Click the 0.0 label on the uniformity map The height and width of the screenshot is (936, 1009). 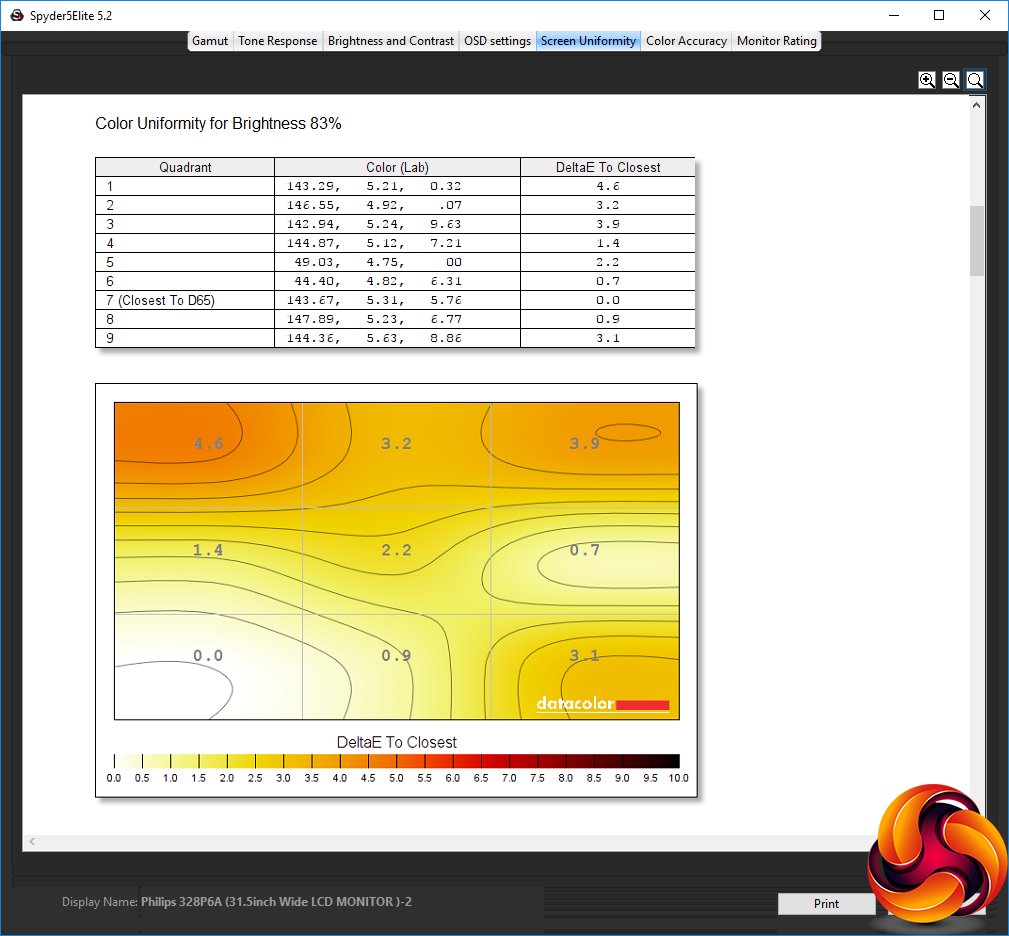pyautogui.click(x=208, y=656)
